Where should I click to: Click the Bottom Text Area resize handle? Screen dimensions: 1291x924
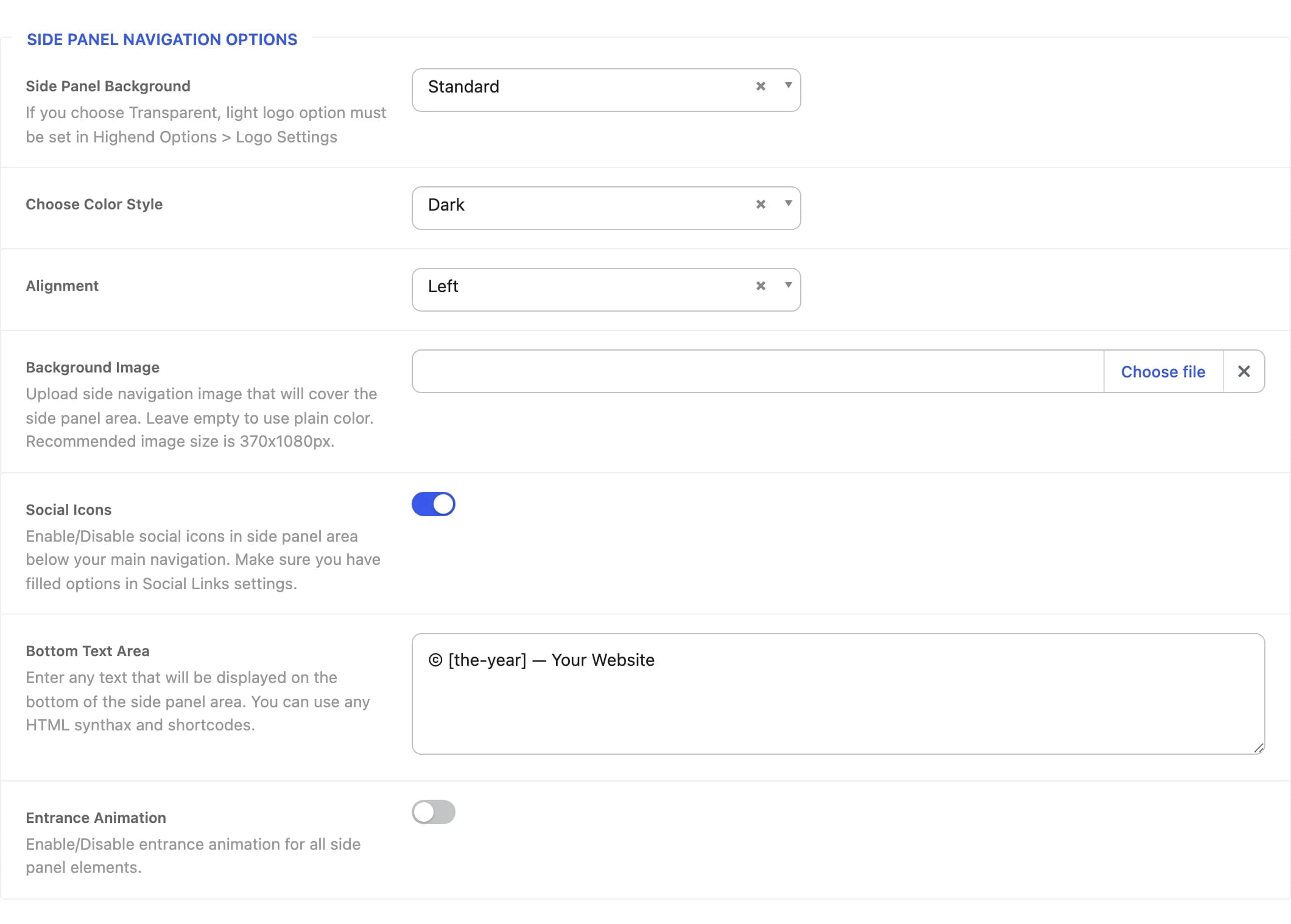point(1258,748)
